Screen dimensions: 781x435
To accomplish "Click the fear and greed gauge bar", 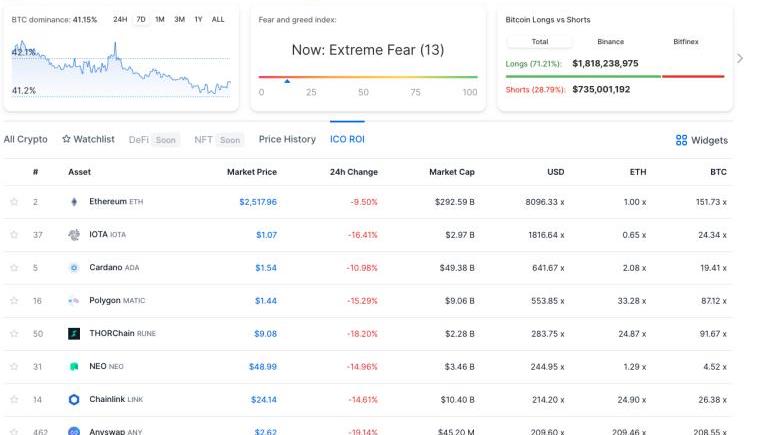I will (368, 77).
